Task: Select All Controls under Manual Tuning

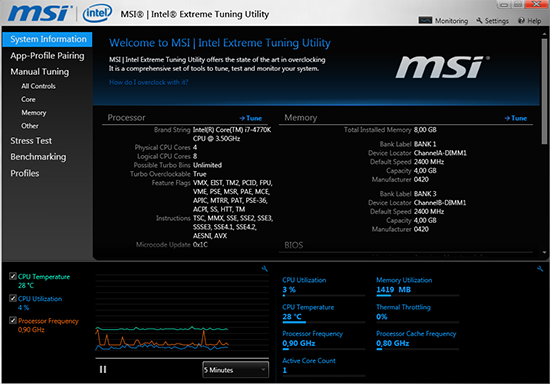Action: pyautogui.click(x=38, y=86)
